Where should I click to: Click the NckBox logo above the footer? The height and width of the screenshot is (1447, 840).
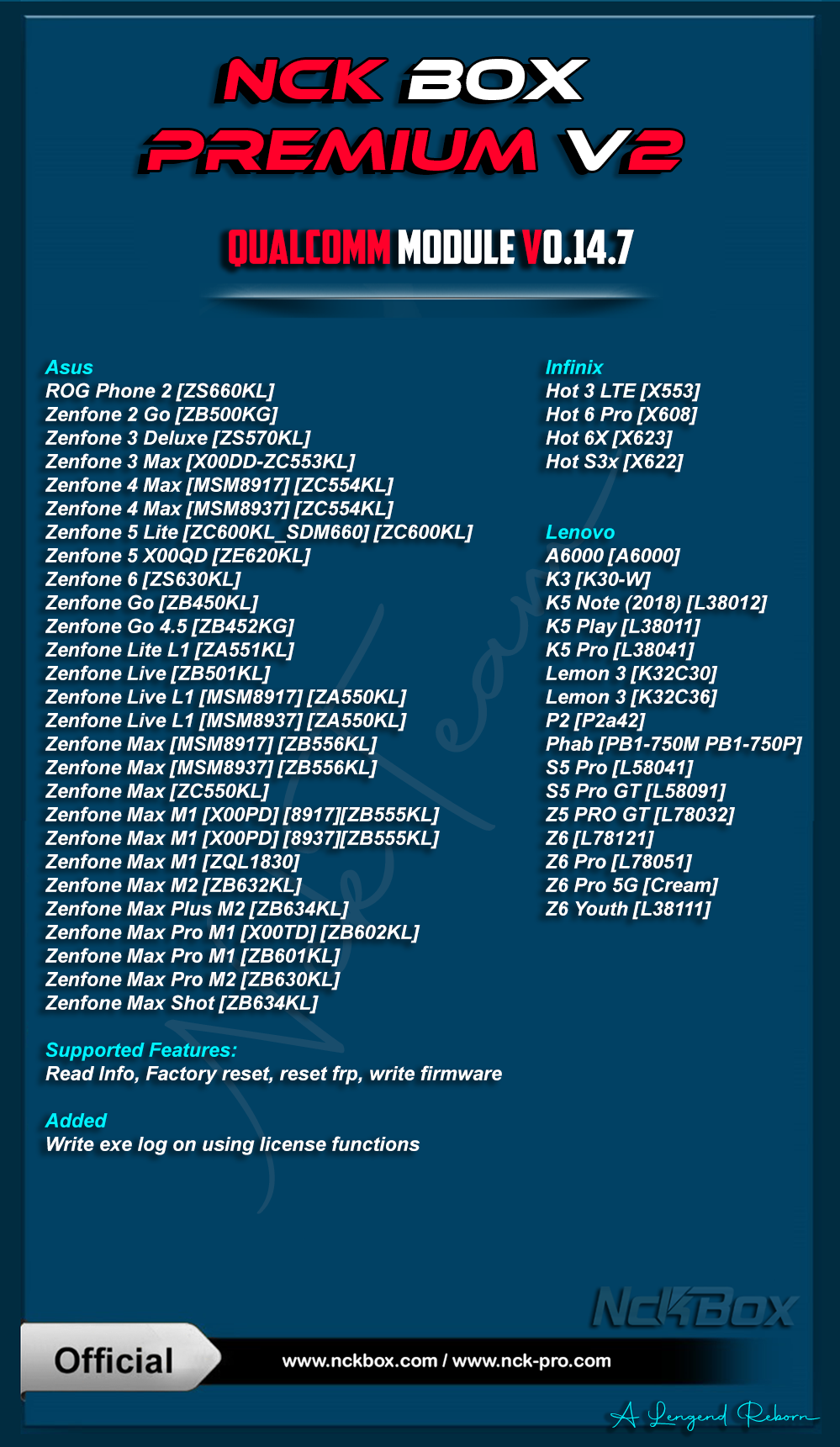695,1308
